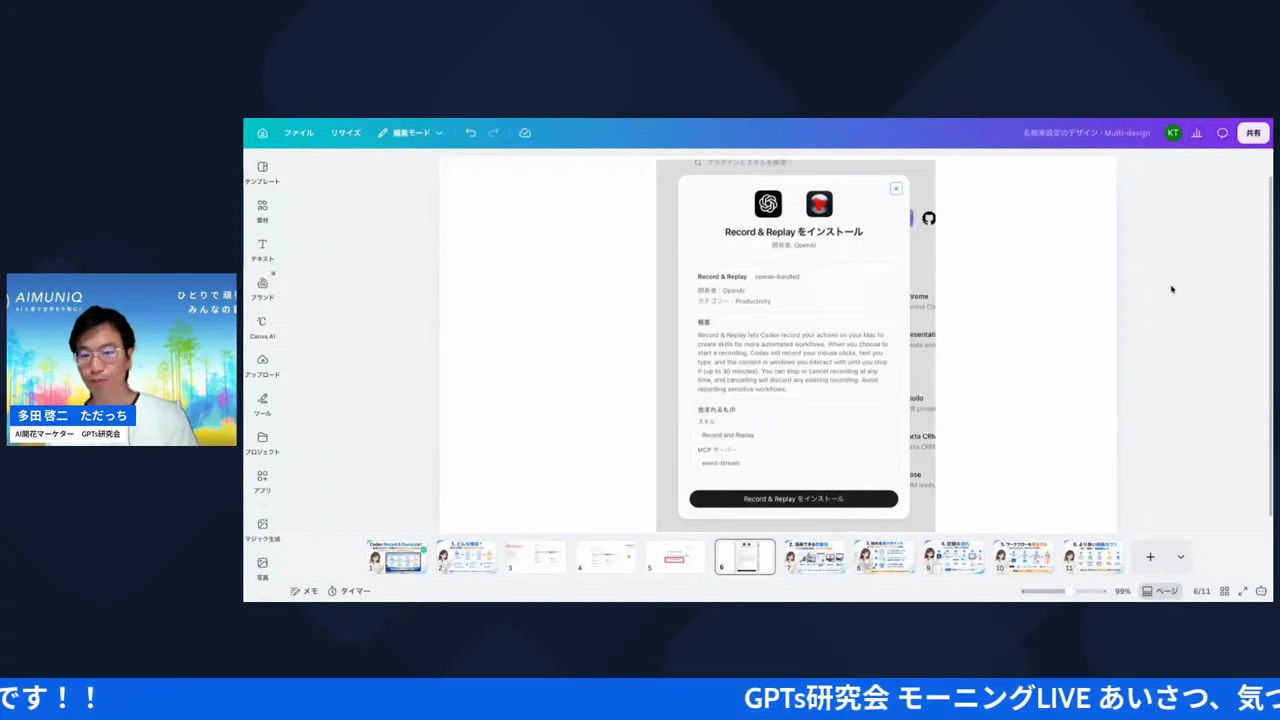Click the ChatGPT logo in the dialog

click(x=768, y=204)
